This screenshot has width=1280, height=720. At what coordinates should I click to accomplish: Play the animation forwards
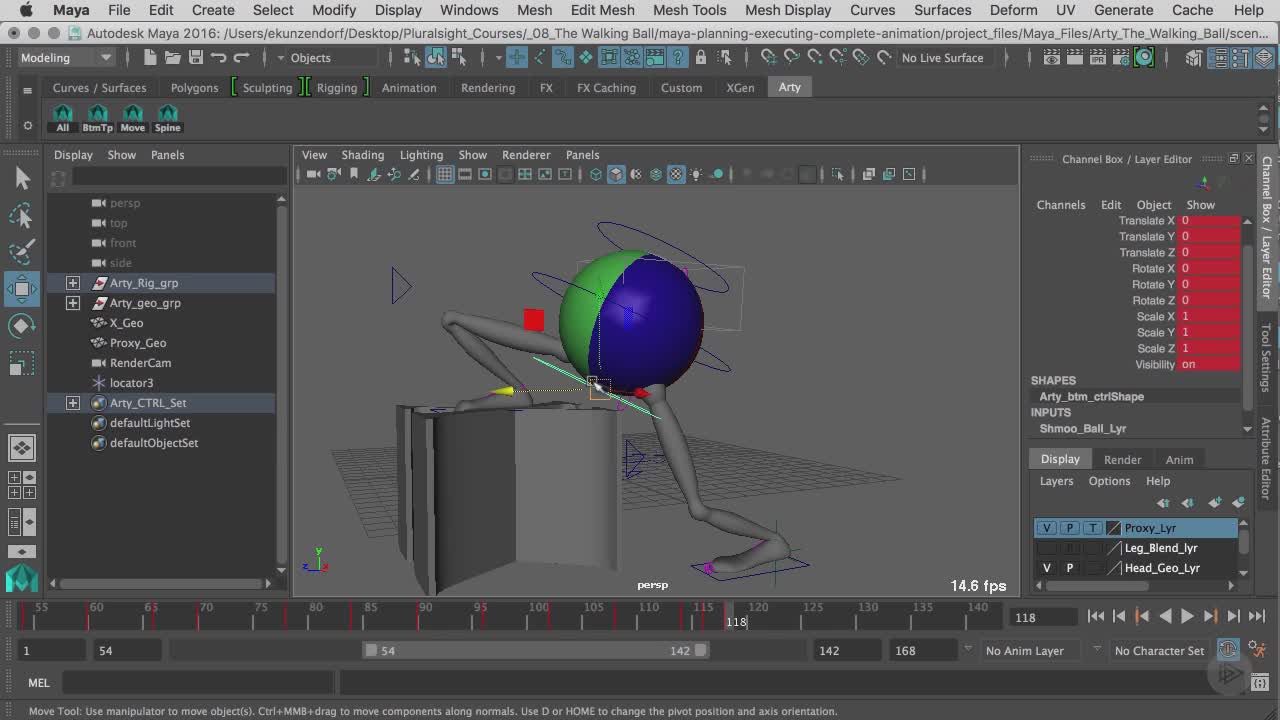[x=1187, y=617]
